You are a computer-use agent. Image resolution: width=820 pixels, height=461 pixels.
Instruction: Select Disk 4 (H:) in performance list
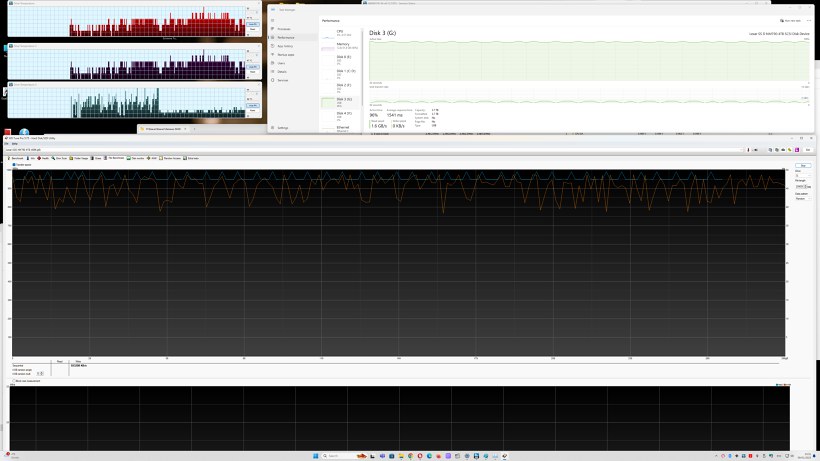pyautogui.click(x=342, y=114)
